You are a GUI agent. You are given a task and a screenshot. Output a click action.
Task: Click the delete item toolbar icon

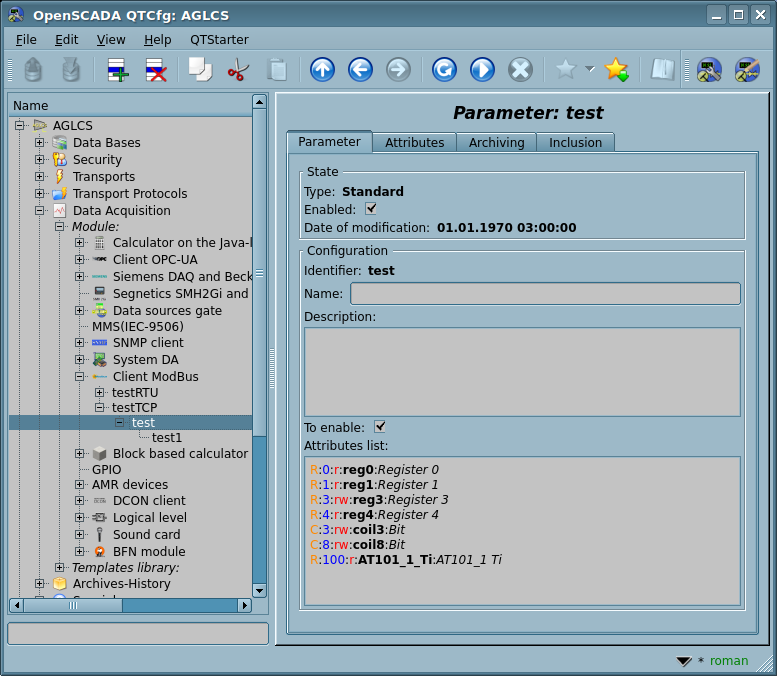click(x=156, y=70)
